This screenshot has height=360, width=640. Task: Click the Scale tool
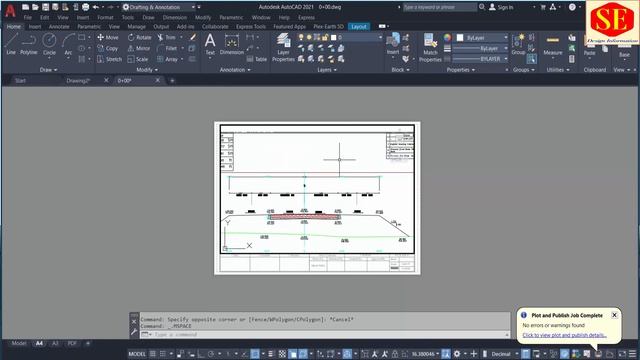pos(138,59)
